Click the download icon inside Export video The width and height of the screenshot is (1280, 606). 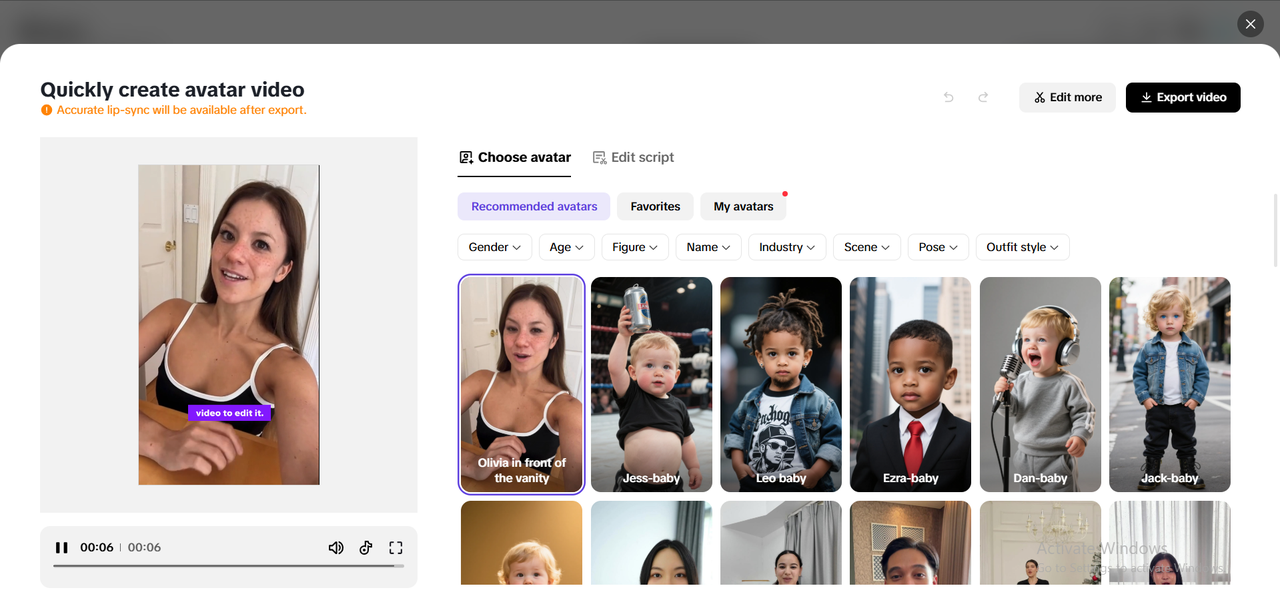(x=1145, y=97)
